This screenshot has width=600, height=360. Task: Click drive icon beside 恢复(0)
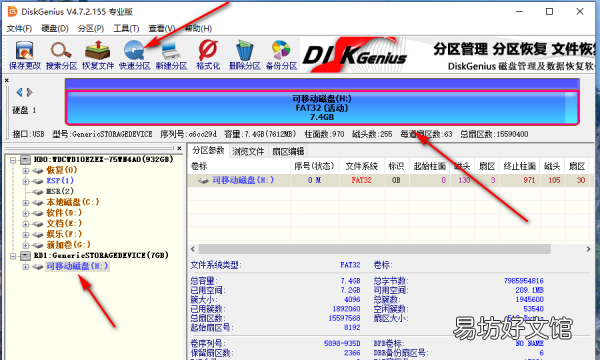[38, 170]
